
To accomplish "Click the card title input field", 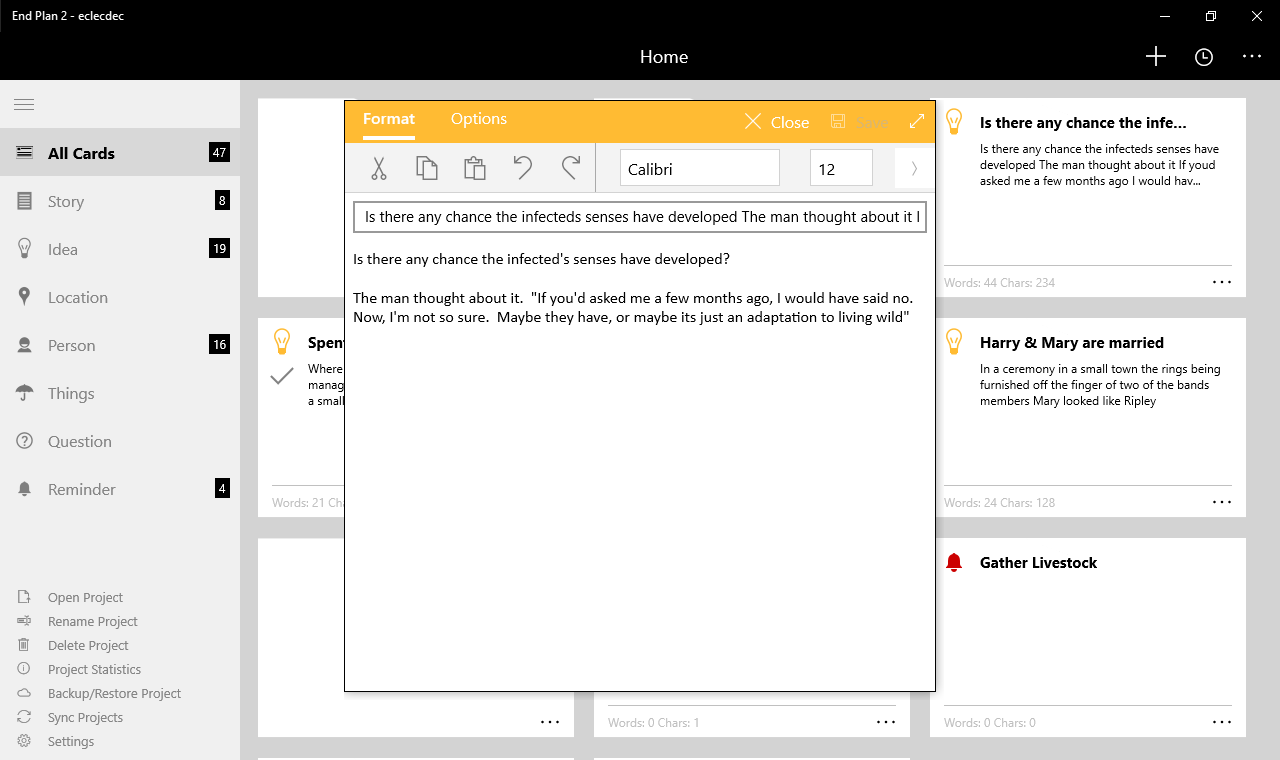I will [x=640, y=217].
